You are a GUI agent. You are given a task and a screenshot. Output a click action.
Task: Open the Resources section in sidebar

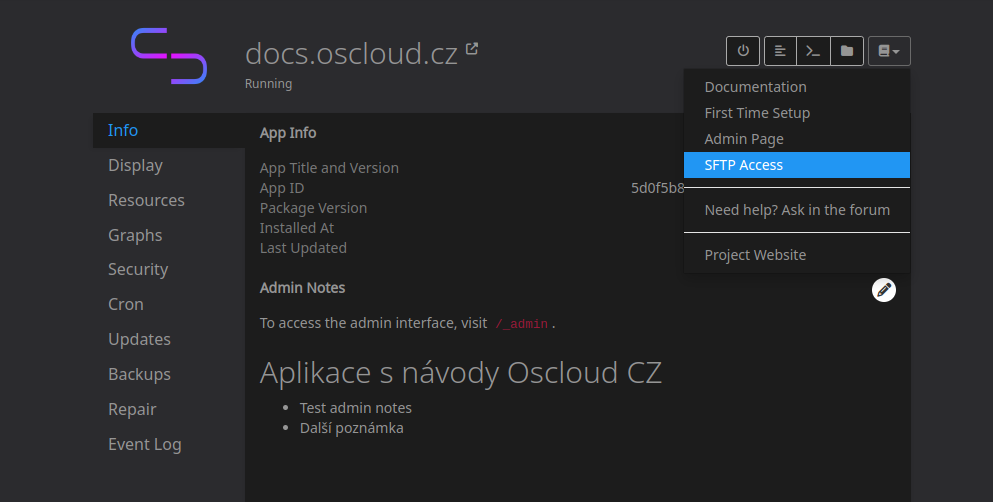[x=146, y=200]
